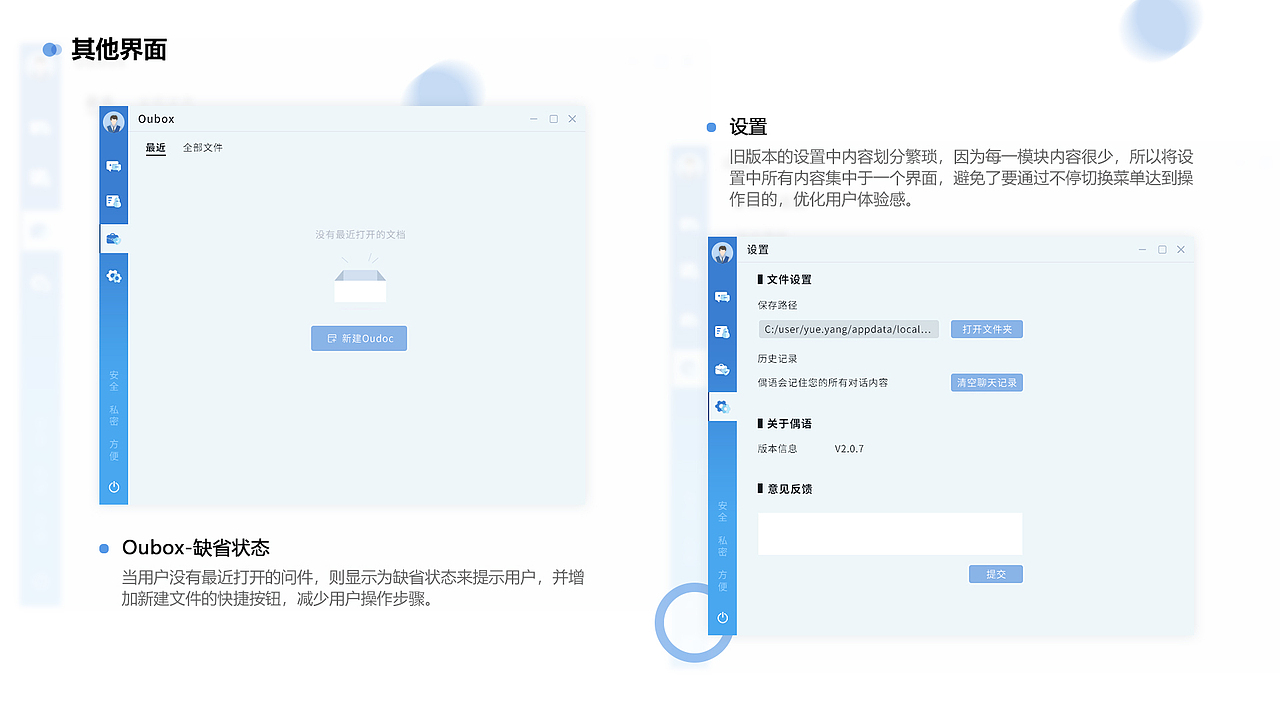This screenshot has width=1280, height=720.
Task: Click the 偶语会记住您的所有对话内容 text
Action: coord(823,382)
